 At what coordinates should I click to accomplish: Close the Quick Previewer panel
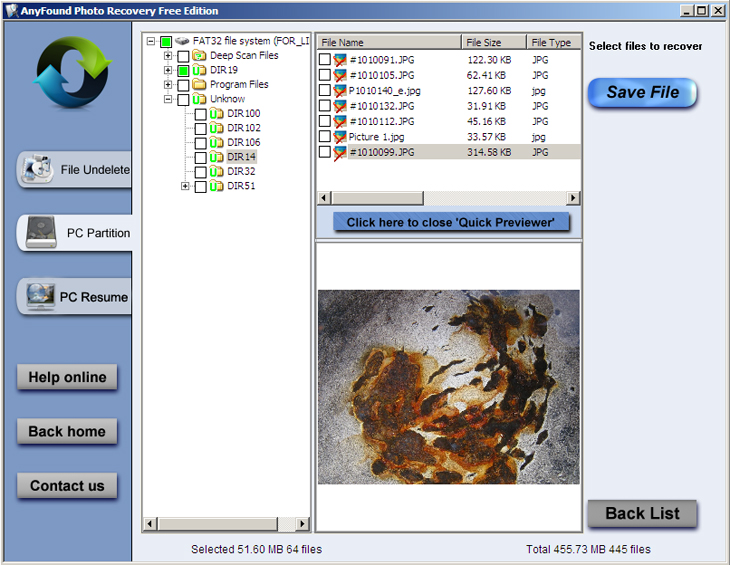pos(451,222)
